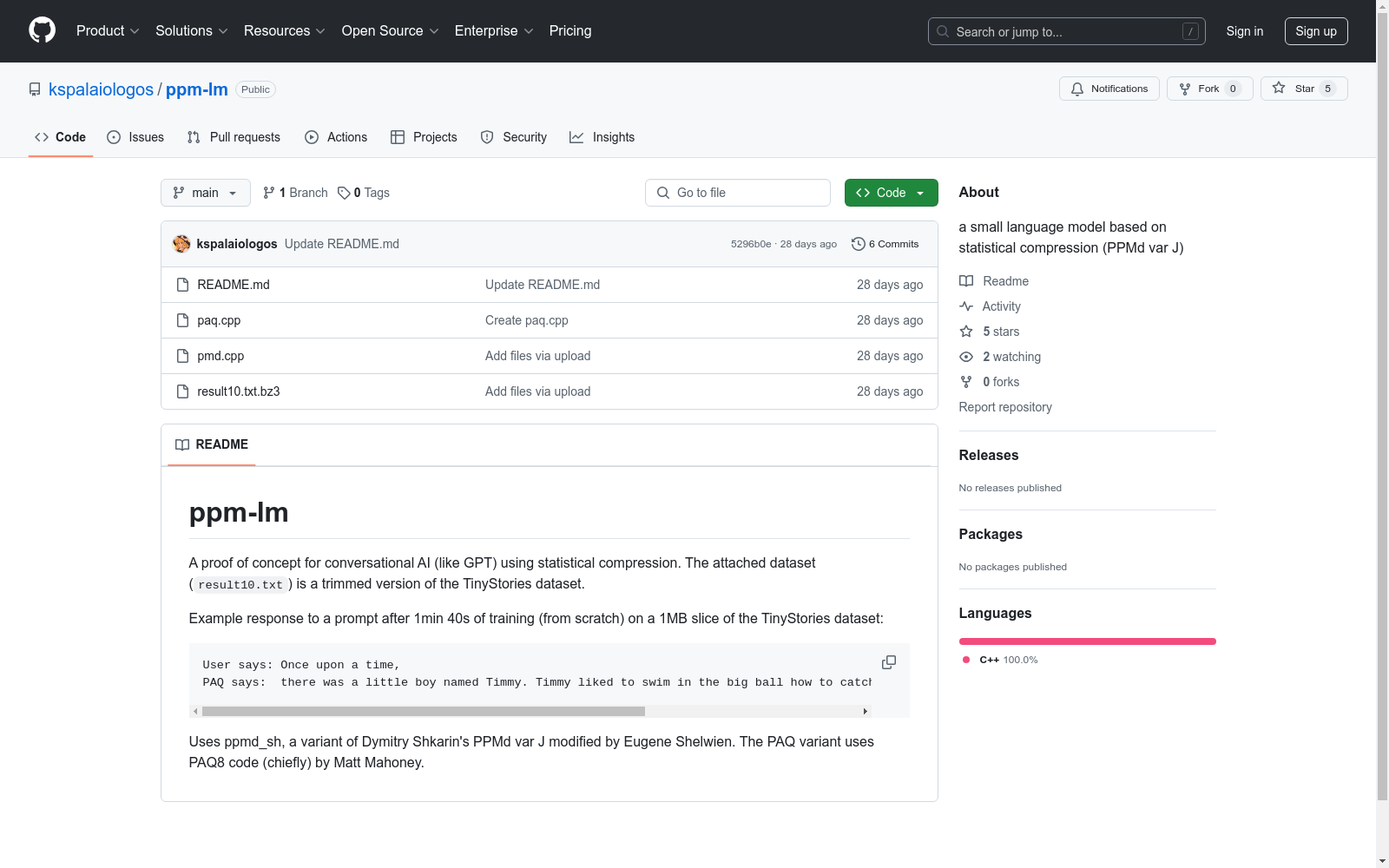Click the code block horizontal scrollbar
Viewport: 1389px width, 868px height.
(424, 711)
